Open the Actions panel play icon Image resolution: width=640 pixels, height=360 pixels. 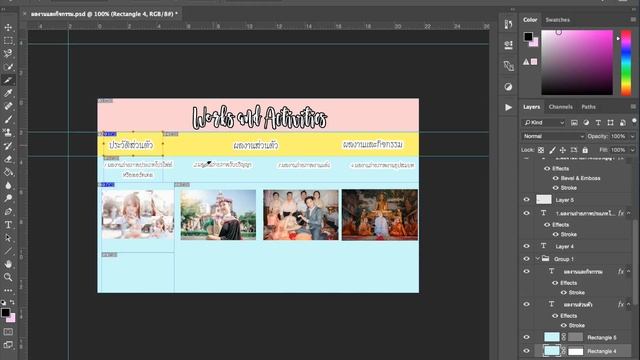(x=508, y=107)
